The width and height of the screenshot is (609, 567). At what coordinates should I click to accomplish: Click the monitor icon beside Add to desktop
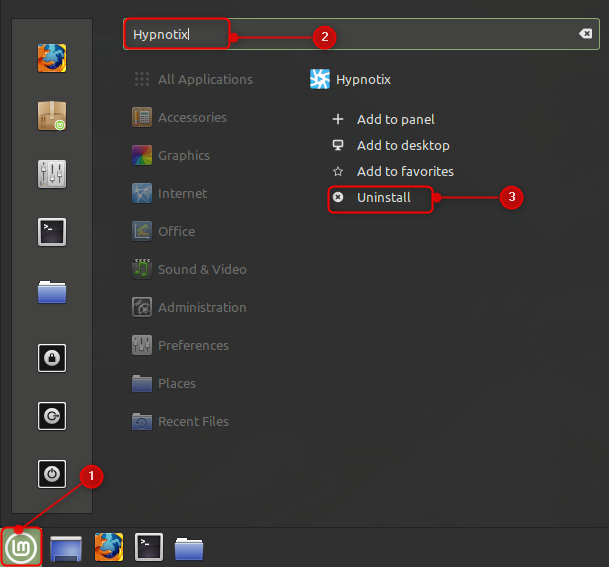(338, 145)
